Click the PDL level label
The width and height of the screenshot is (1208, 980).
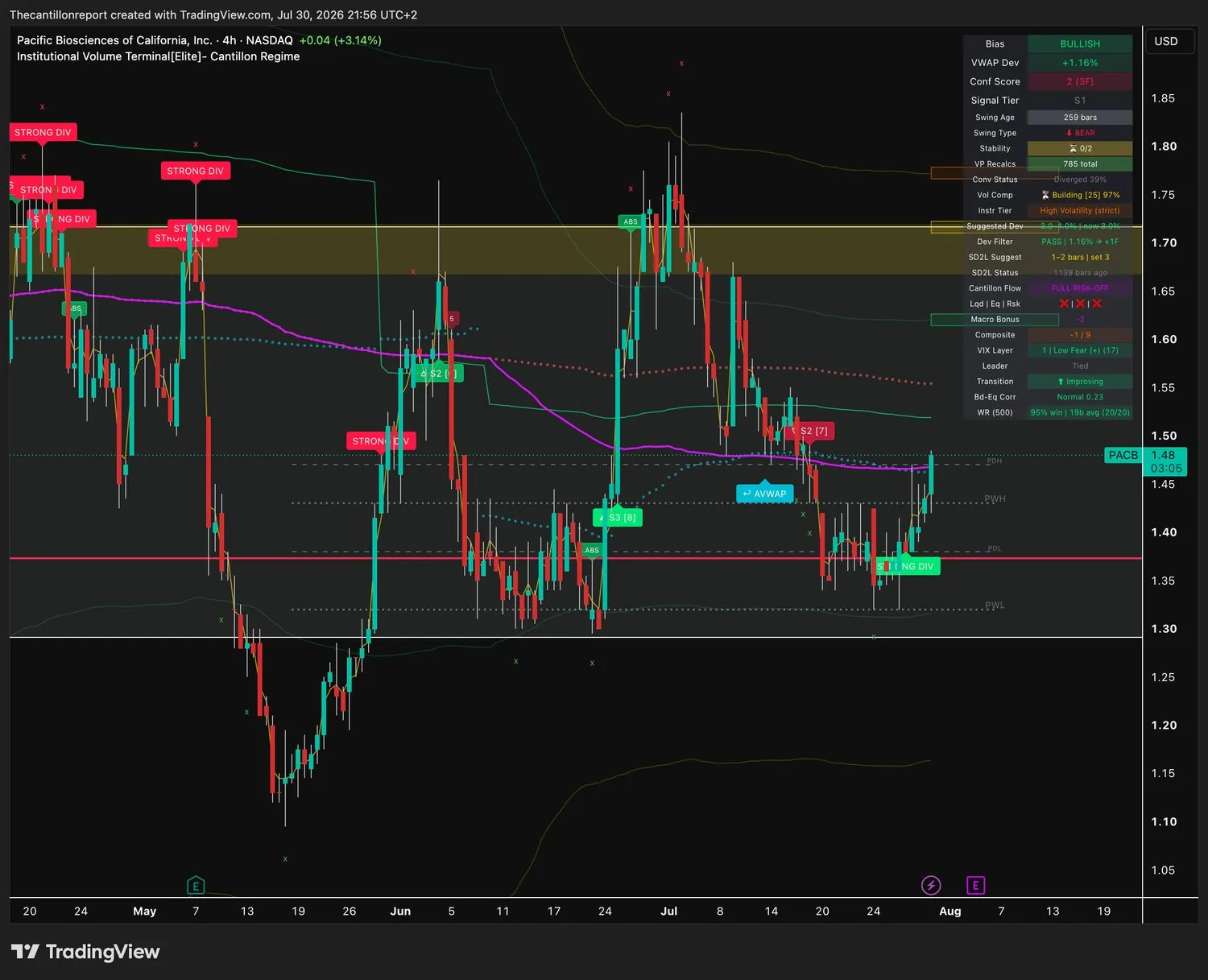coord(995,548)
